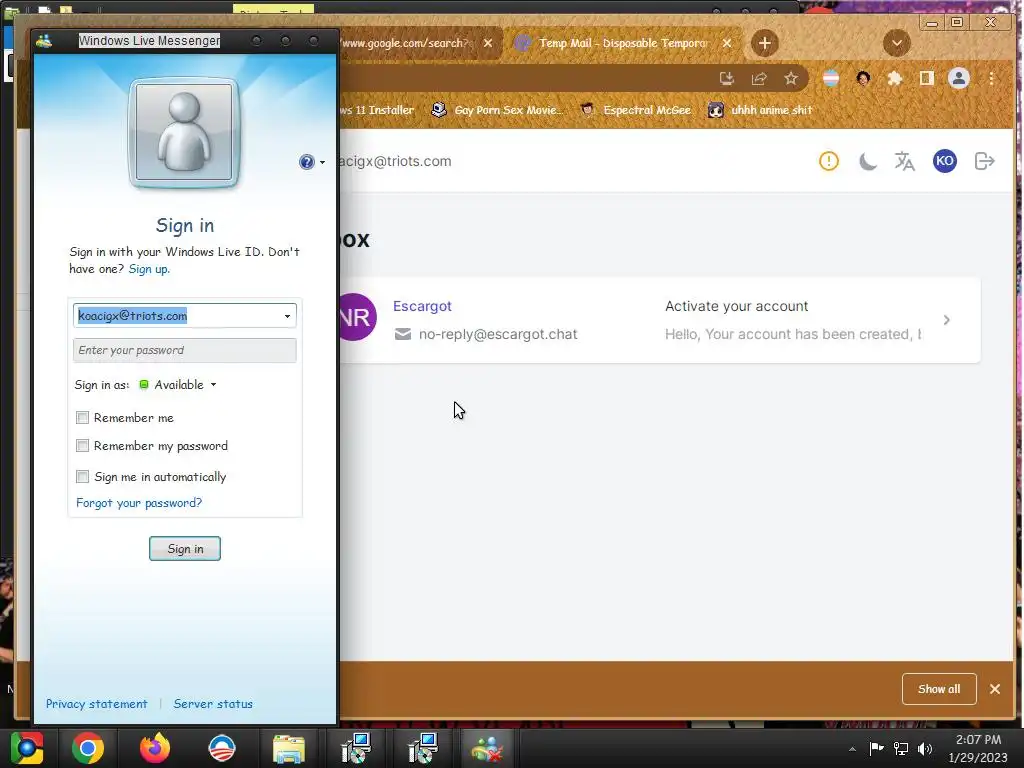The width and height of the screenshot is (1024, 768).
Task: Expand the Escargot email with chevron arrow
Action: click(946, 320)
